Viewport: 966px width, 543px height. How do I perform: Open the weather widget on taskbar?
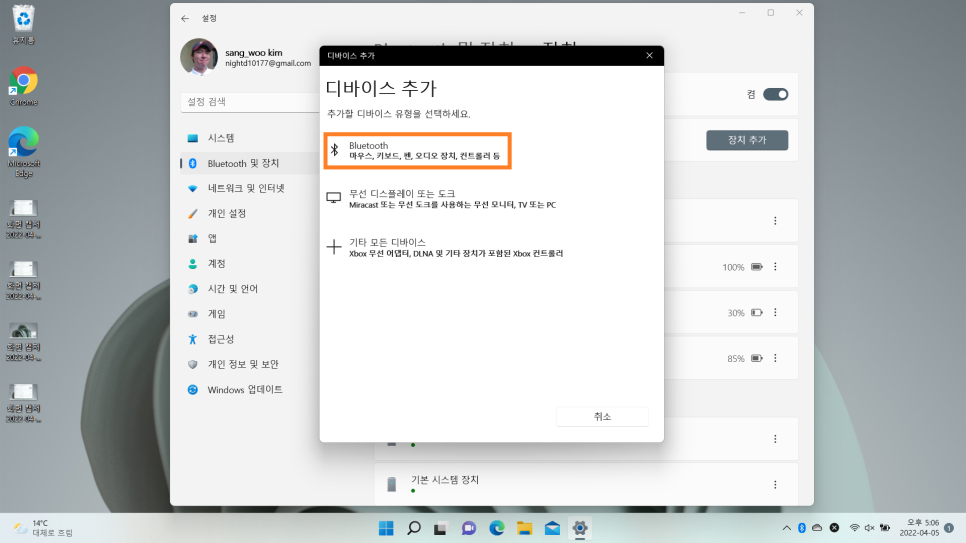pos(43,528)
